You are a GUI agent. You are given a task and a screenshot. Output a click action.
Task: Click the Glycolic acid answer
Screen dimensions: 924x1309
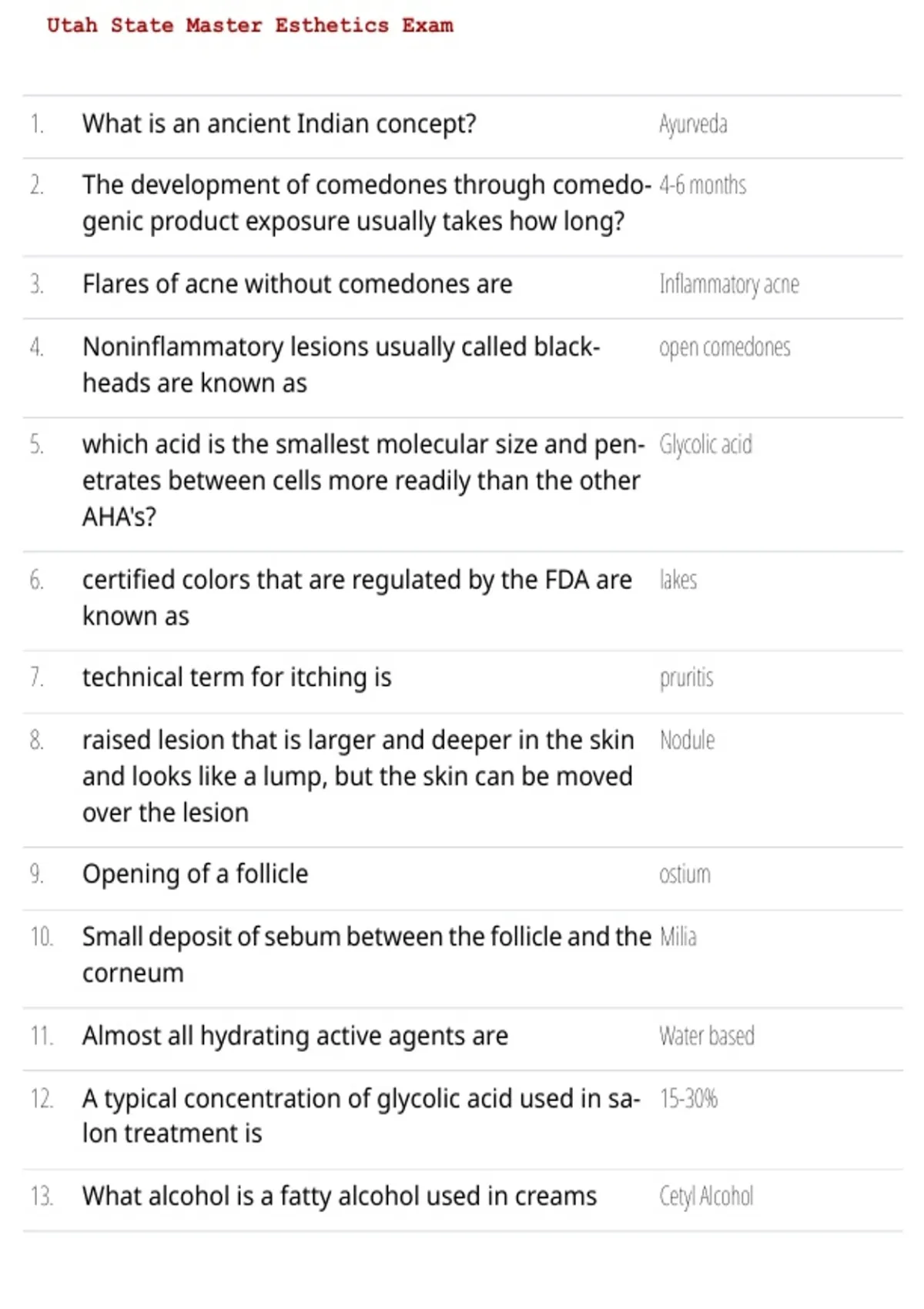click(705, 445)
